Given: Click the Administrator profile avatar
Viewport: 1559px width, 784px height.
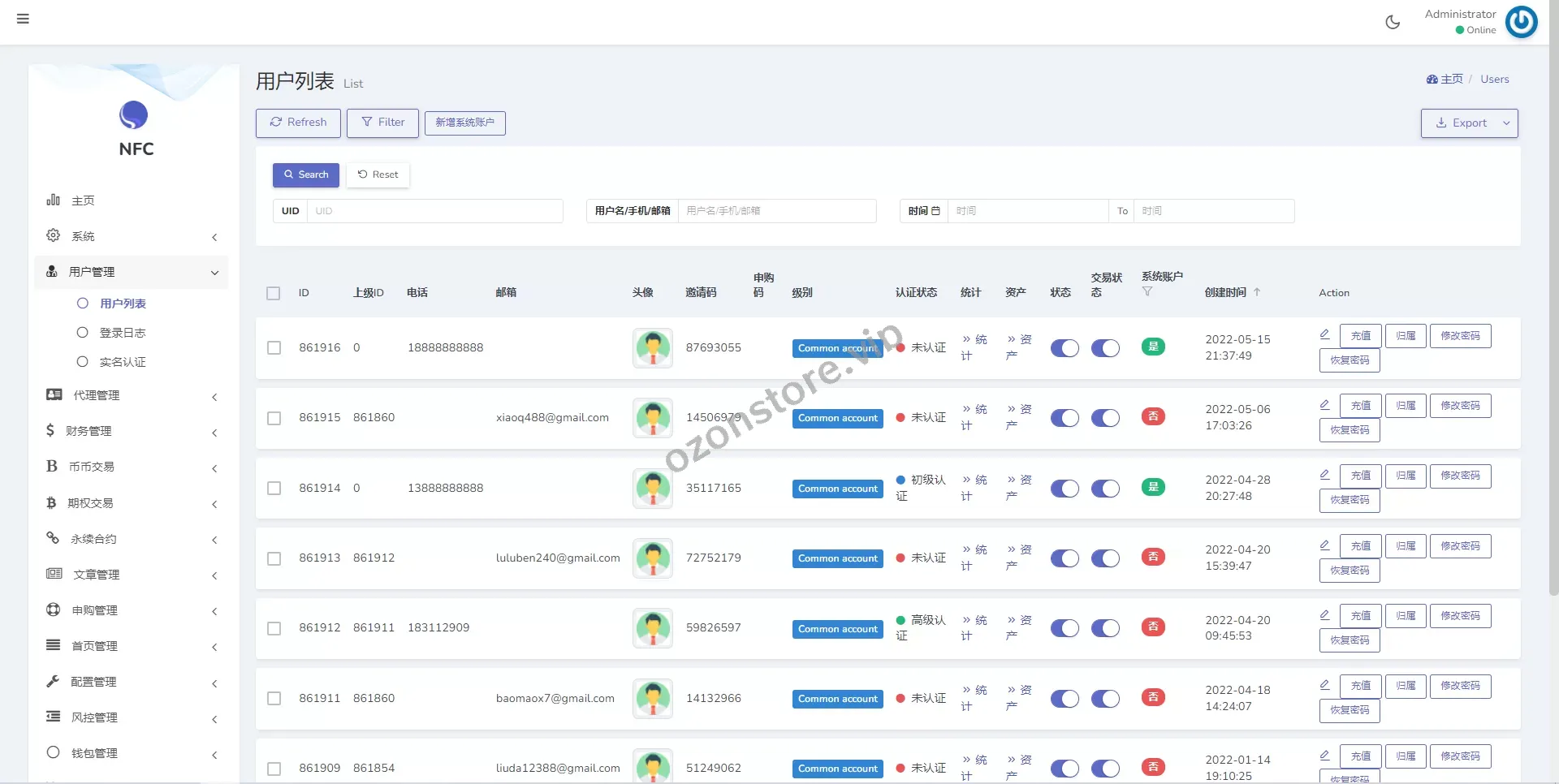Looking at the screenshot, I should (x=1521, y=22).
